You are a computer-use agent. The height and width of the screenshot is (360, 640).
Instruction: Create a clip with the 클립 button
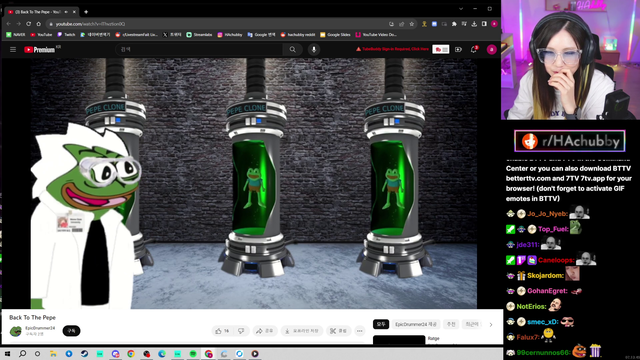338,331
